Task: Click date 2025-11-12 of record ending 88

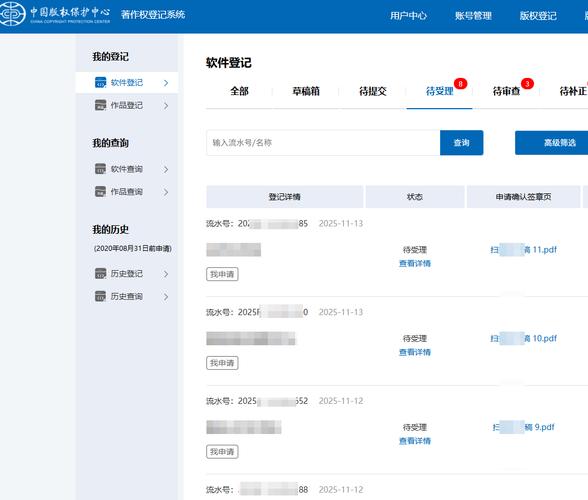Action: pyautogui.click(x=341, y=489)
